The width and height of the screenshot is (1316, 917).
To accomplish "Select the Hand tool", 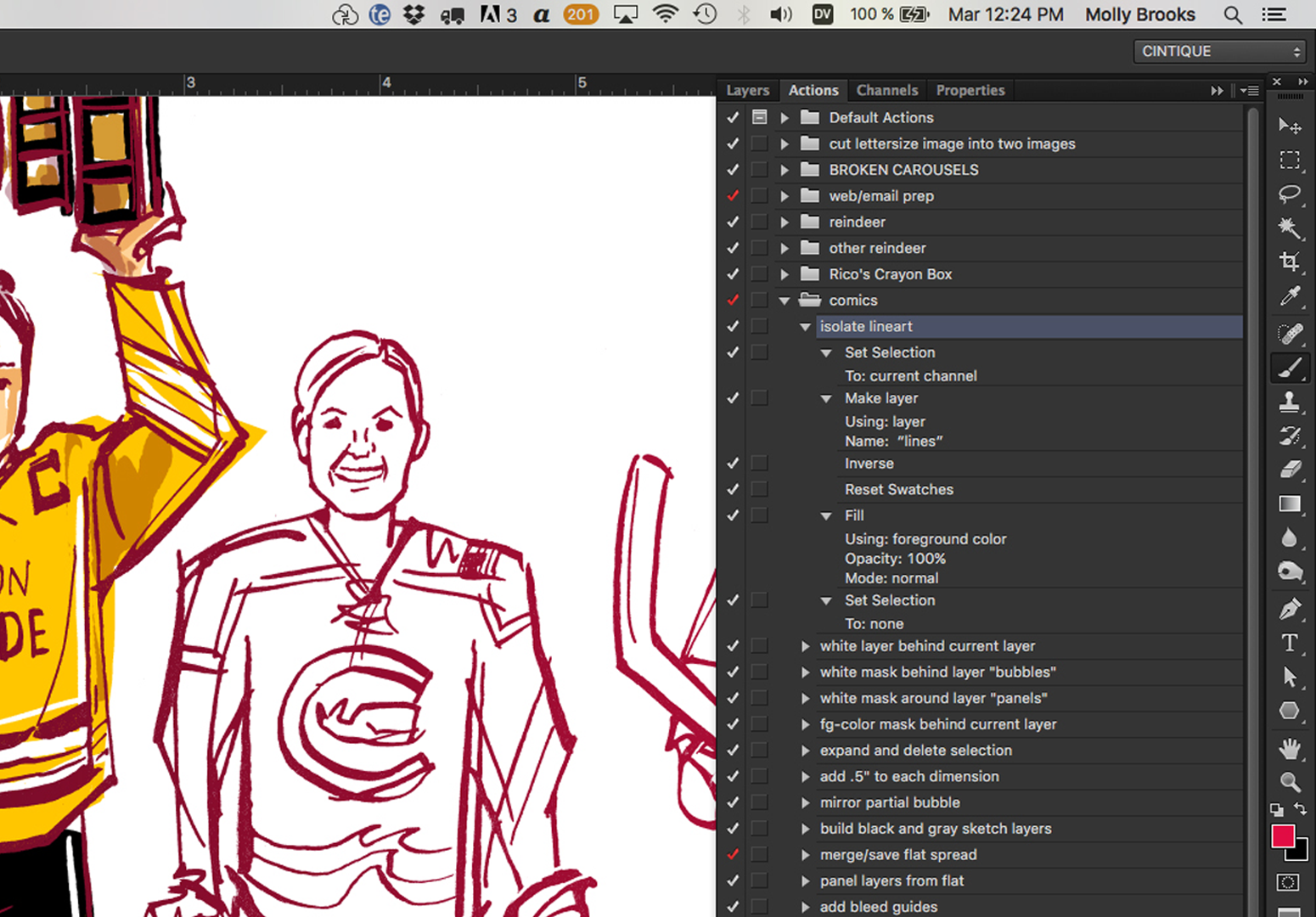I will click(x=1290, y=748).
